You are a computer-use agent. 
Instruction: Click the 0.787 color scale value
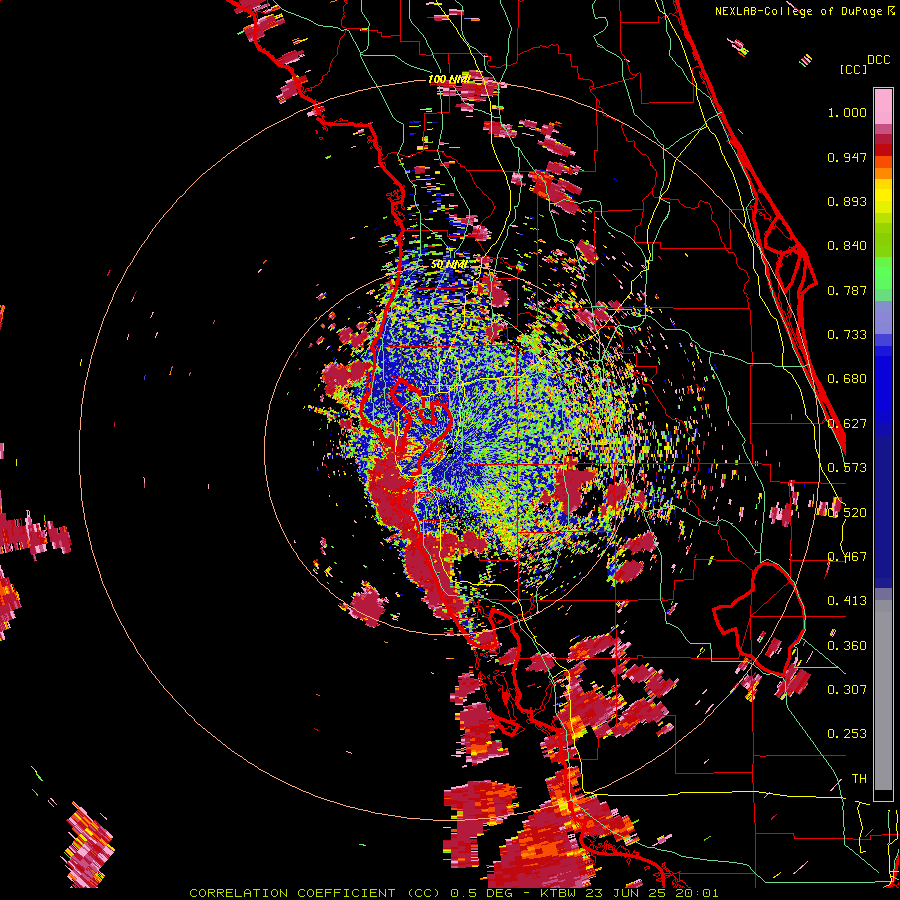click(x=847, y=290)
